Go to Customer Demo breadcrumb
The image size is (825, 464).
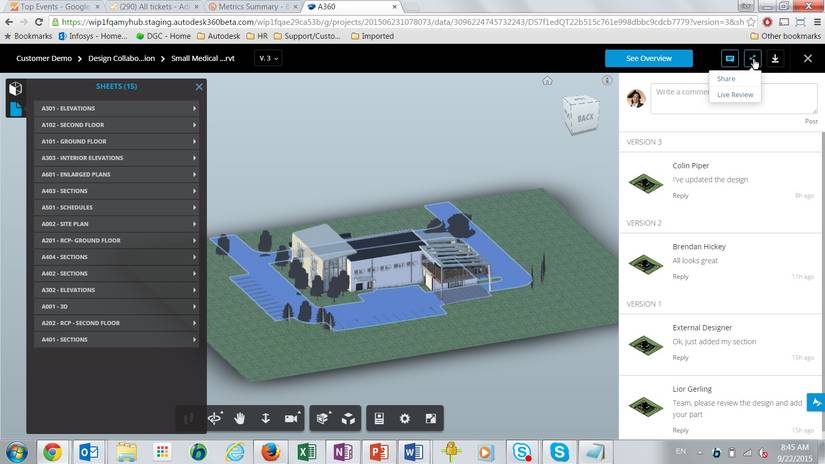(44, 58)
